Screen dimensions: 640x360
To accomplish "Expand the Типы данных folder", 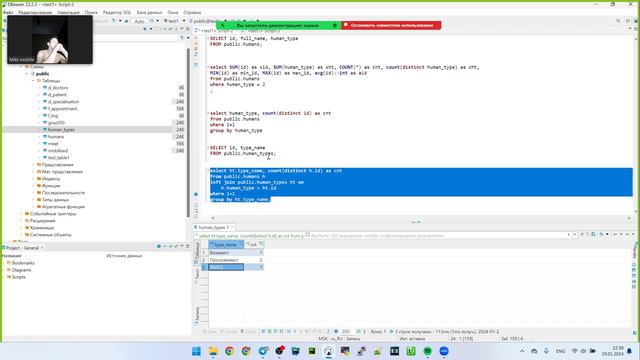I will 33,200.
